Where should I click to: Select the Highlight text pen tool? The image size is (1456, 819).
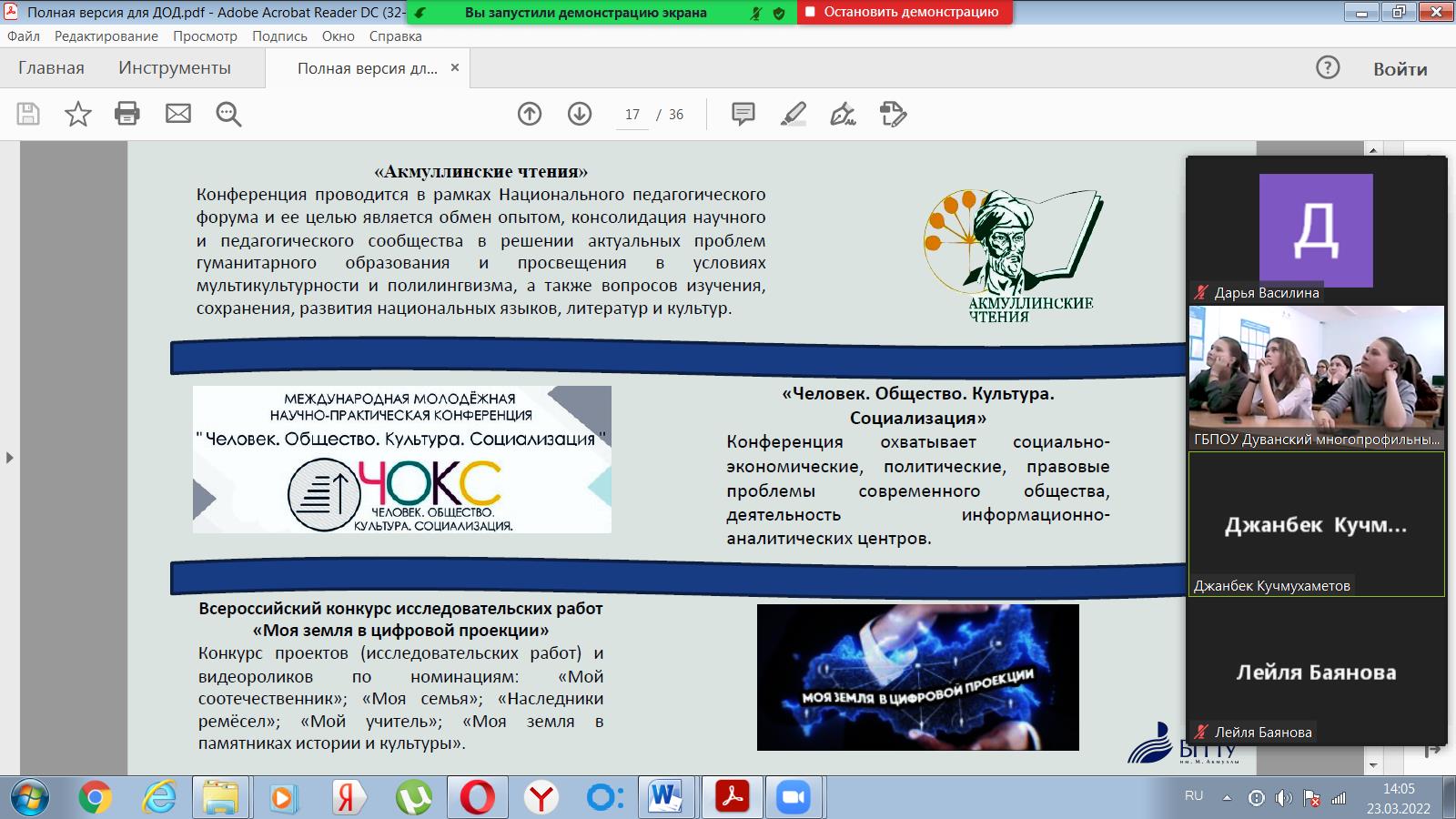coord(794,114)
